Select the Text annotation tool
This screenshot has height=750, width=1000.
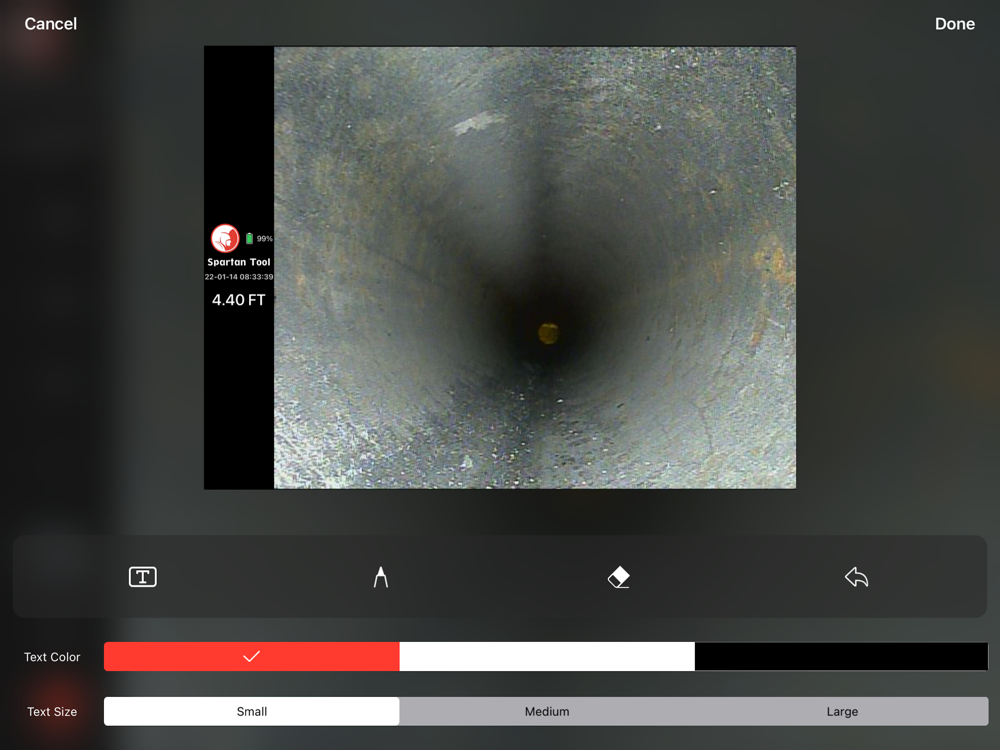click(x=143, y=577)
